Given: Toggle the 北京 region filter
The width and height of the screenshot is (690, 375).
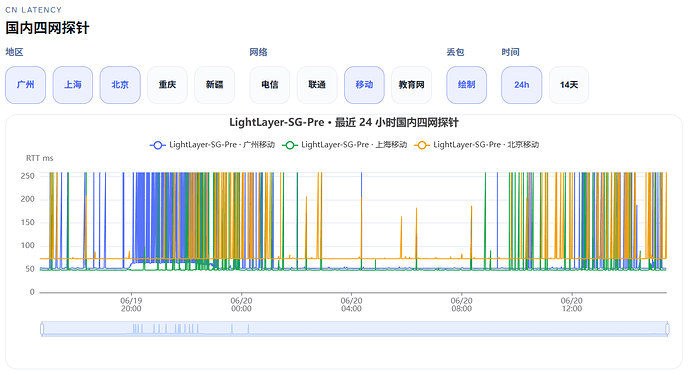Looking at the screenshot, I should pyautogui.click(x=120, y=85).
